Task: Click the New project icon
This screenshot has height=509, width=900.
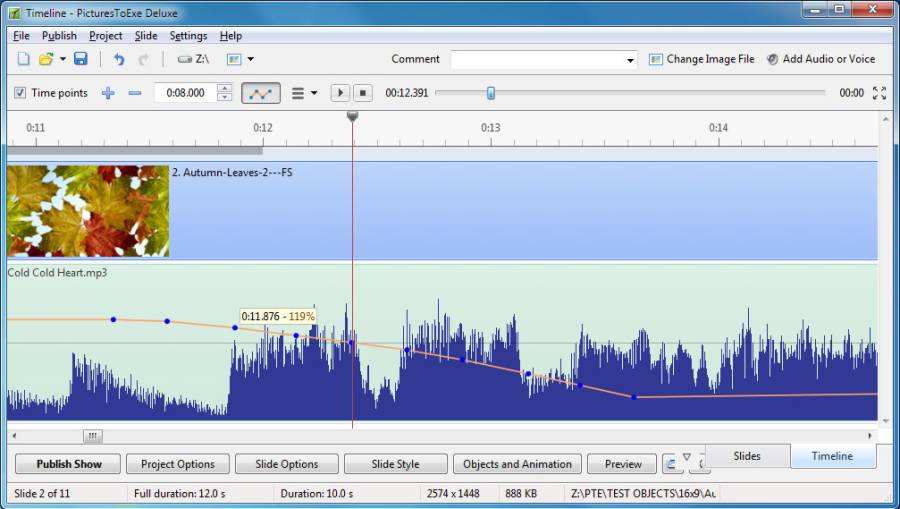Action: pyautogui.click(x=23, y=59)
